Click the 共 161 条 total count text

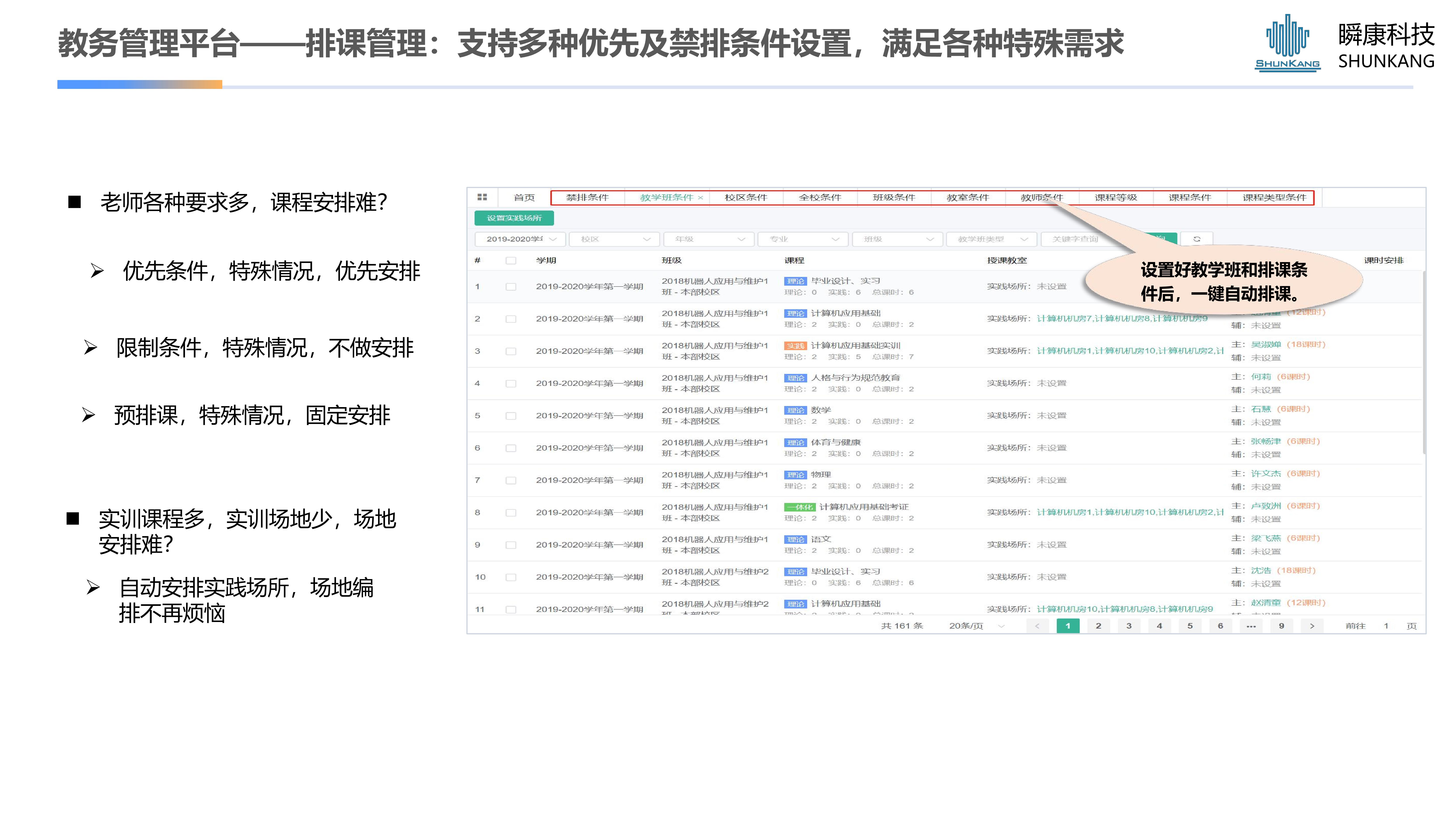tap(902, 626)
